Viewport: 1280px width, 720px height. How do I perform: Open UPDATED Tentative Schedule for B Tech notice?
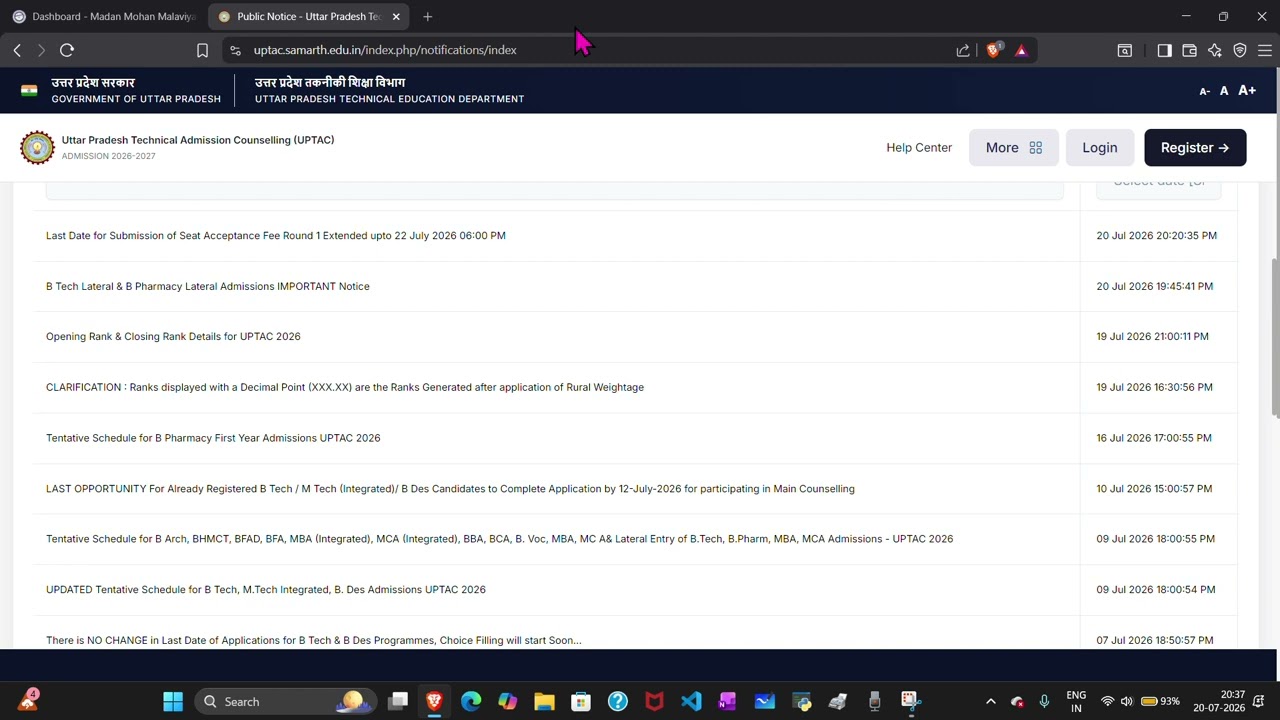pos(266,590)
